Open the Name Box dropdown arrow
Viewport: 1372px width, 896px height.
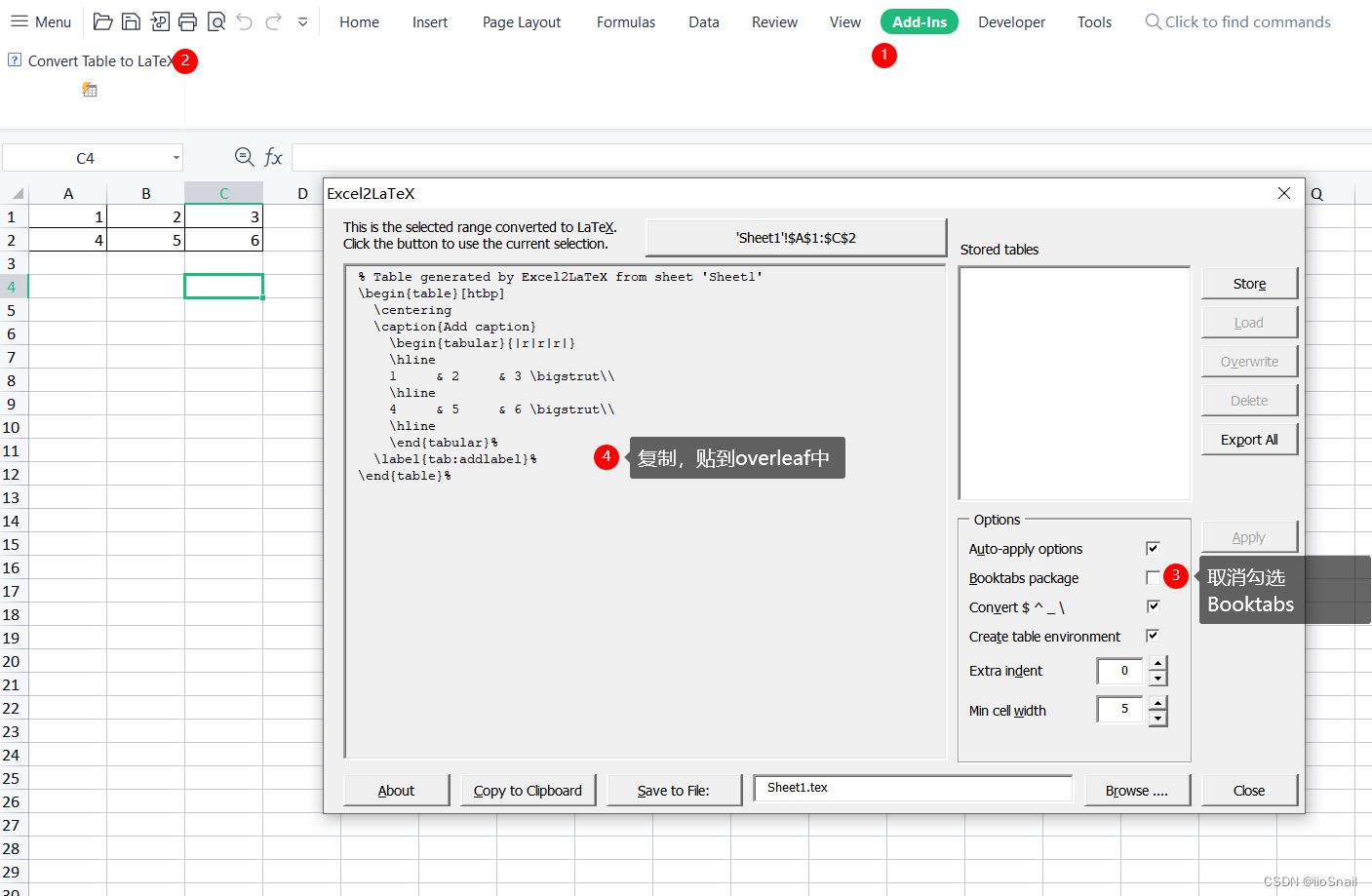(176, 158)
